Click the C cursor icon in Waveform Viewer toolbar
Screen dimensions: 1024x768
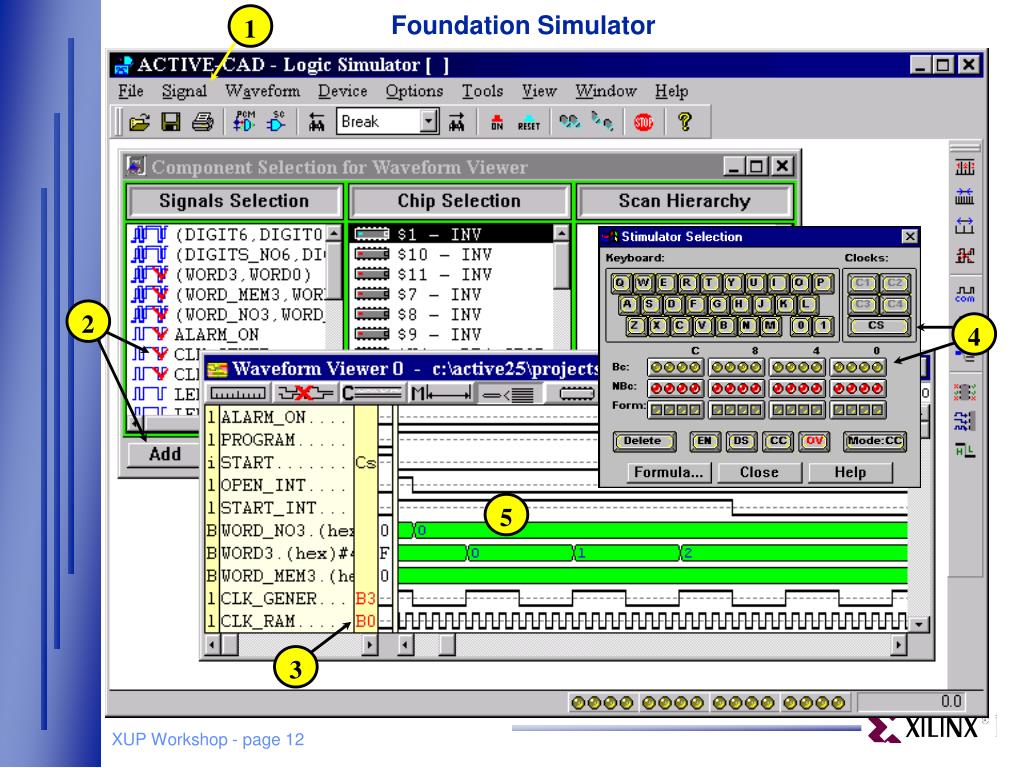(x=372, y=393)
